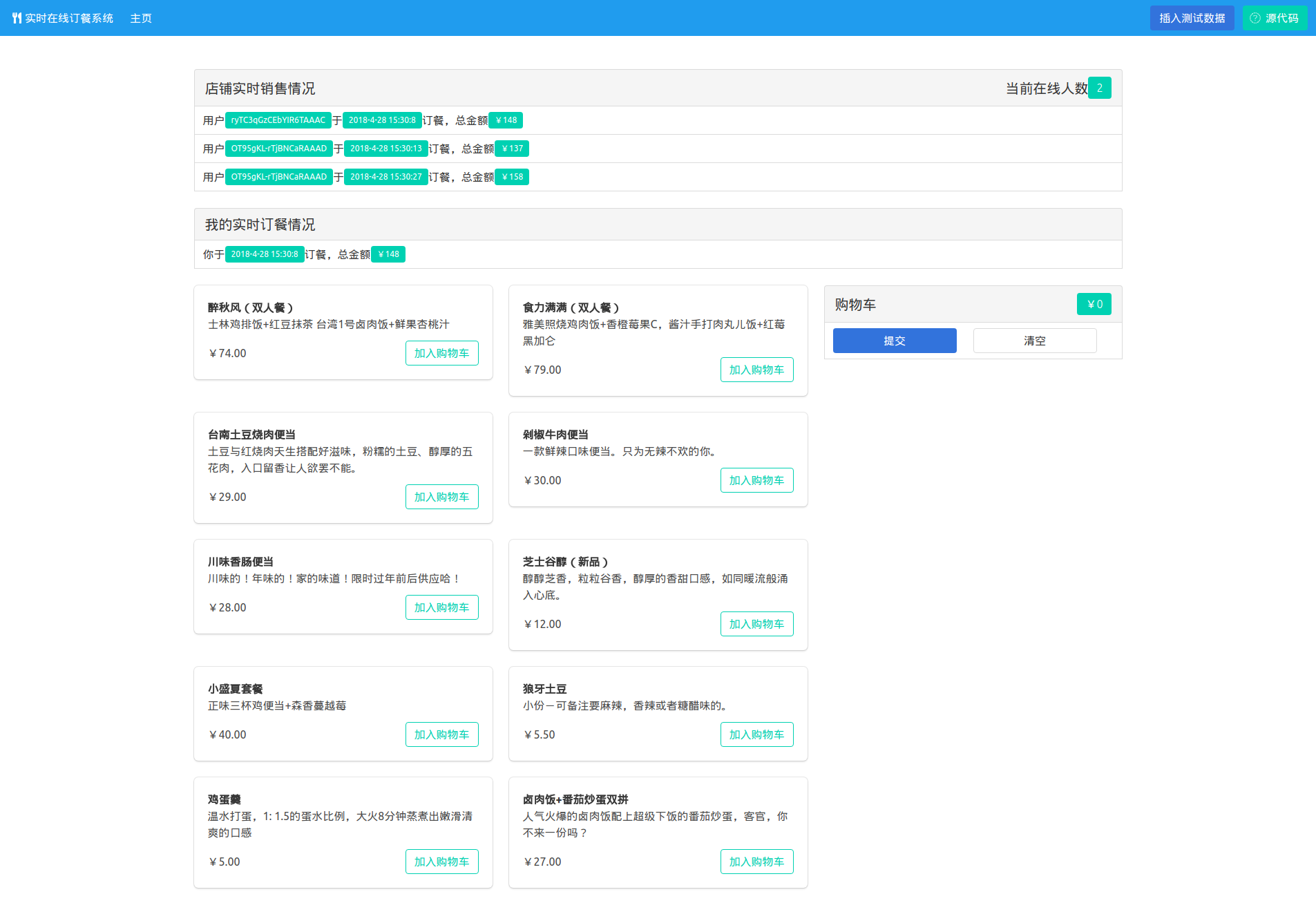The image size is (1316, 921).
Task: Click the ¥5.50 price
Action: (x=539, y=734)
